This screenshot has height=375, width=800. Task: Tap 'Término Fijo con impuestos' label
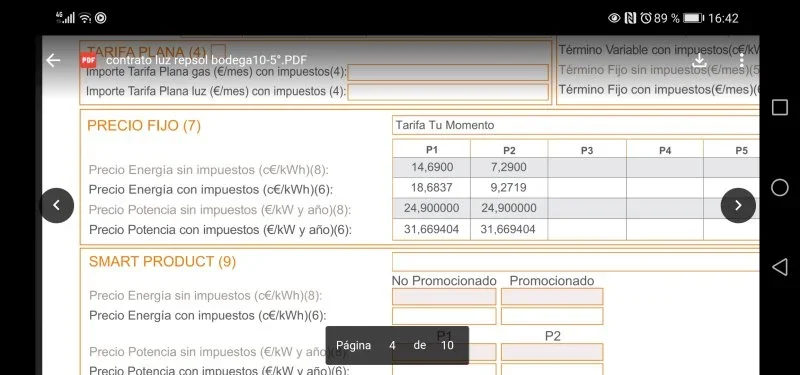tap(659, 90)
